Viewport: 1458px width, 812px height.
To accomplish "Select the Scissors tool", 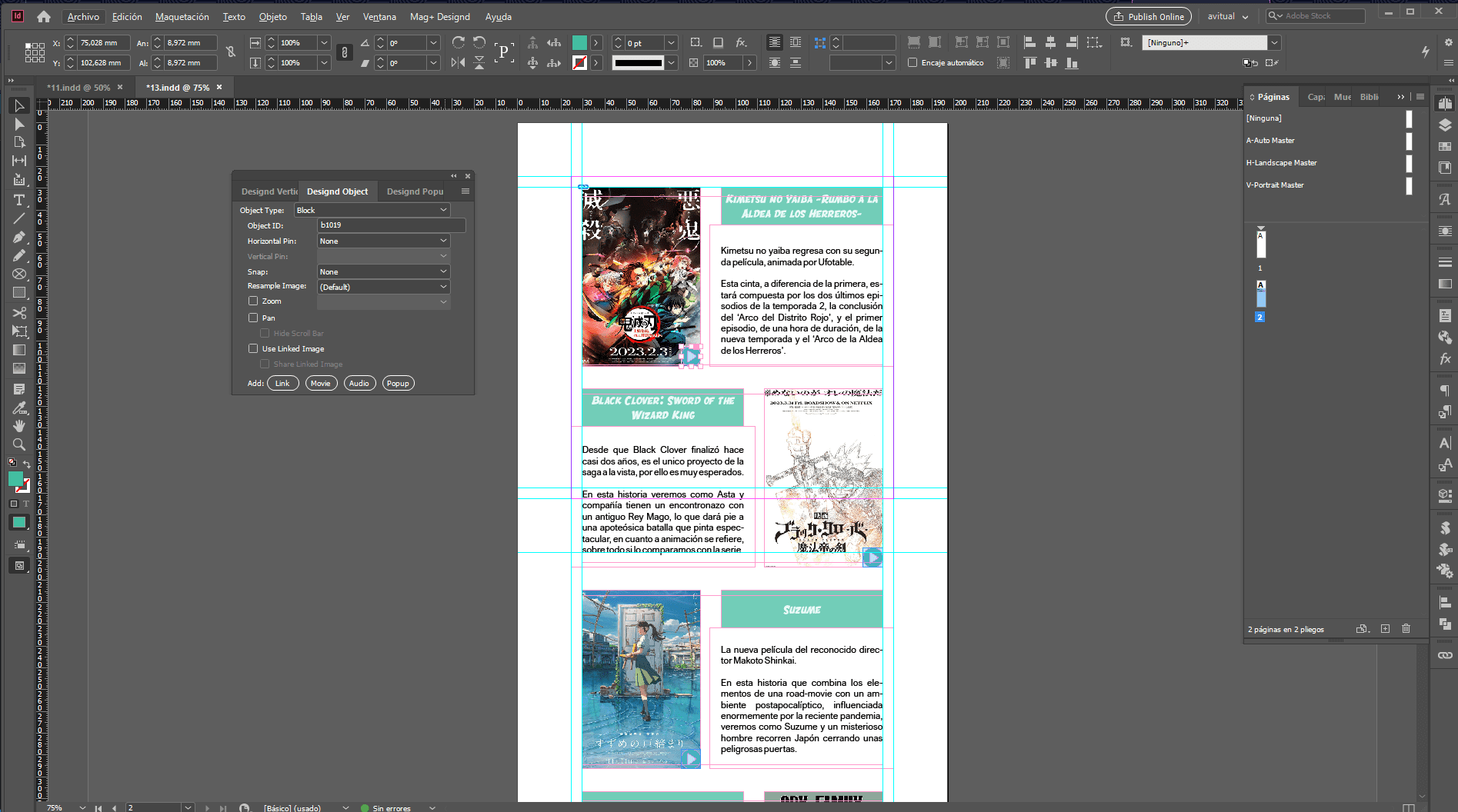I will pyautogui.click(x=19, y=313).
